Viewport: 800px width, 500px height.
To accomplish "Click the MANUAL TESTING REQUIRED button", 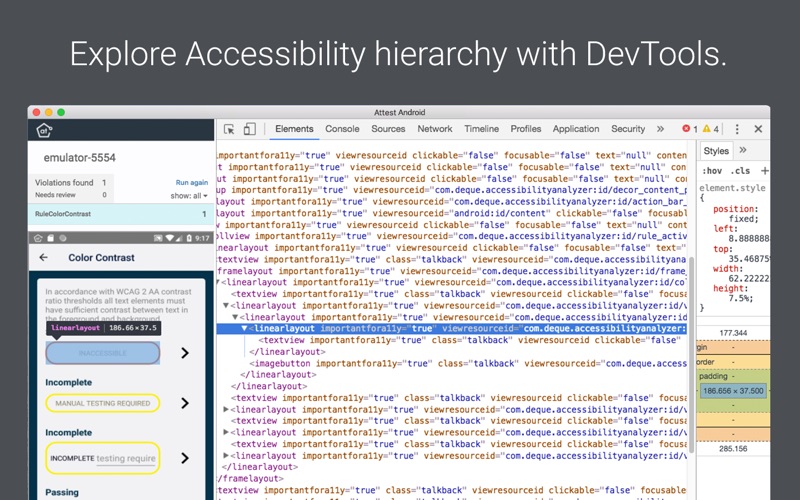I will (103, 403).
